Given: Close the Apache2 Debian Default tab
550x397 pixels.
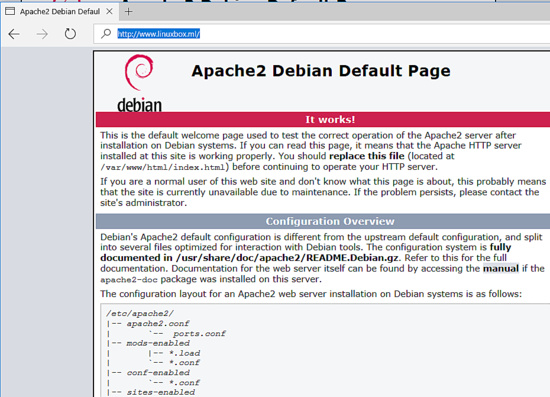Looking at the screenshot, I should point(109,11).
